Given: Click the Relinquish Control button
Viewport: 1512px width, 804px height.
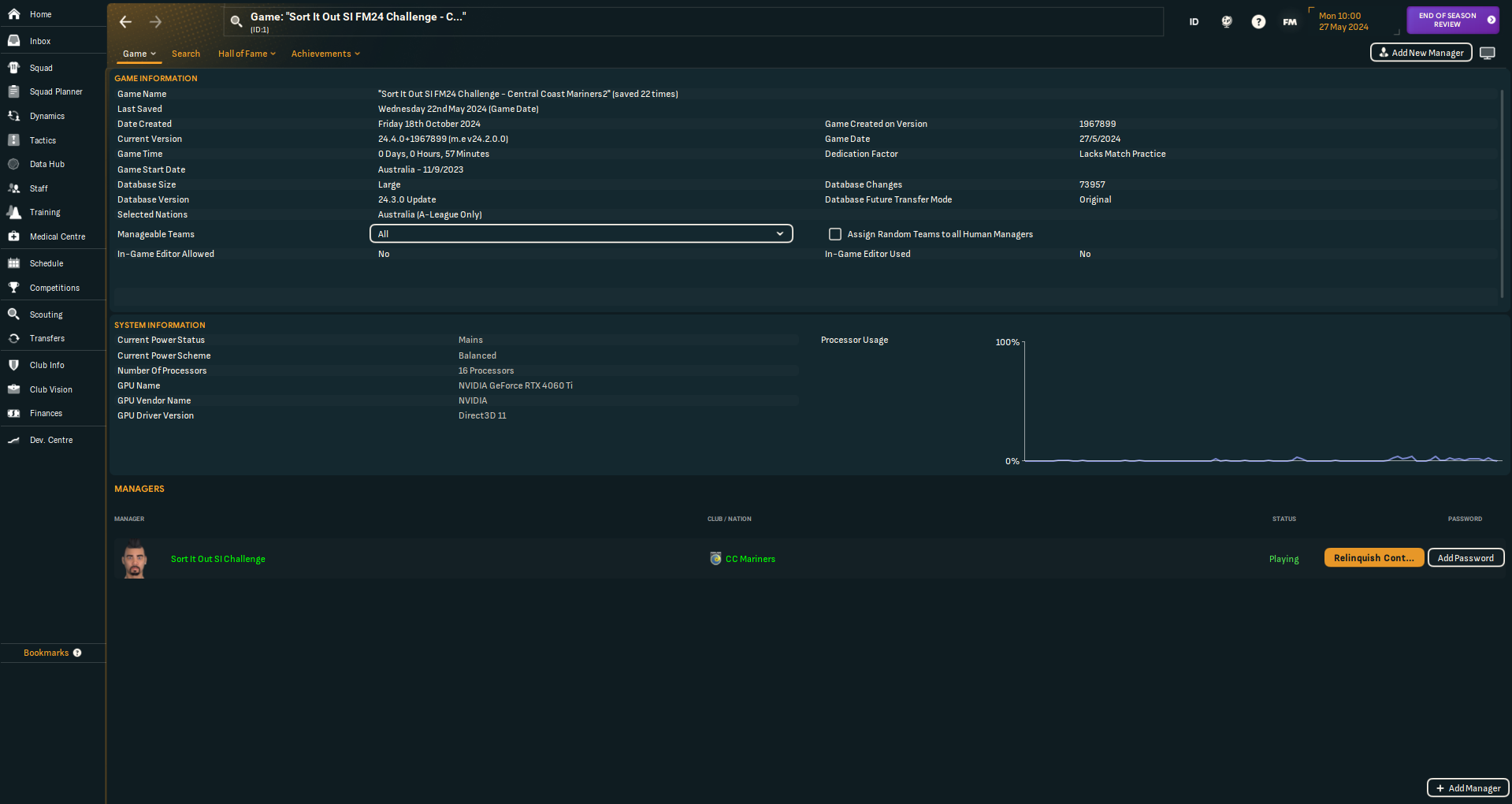Looking at the screenshot, I should click(x=1374, y=557).
